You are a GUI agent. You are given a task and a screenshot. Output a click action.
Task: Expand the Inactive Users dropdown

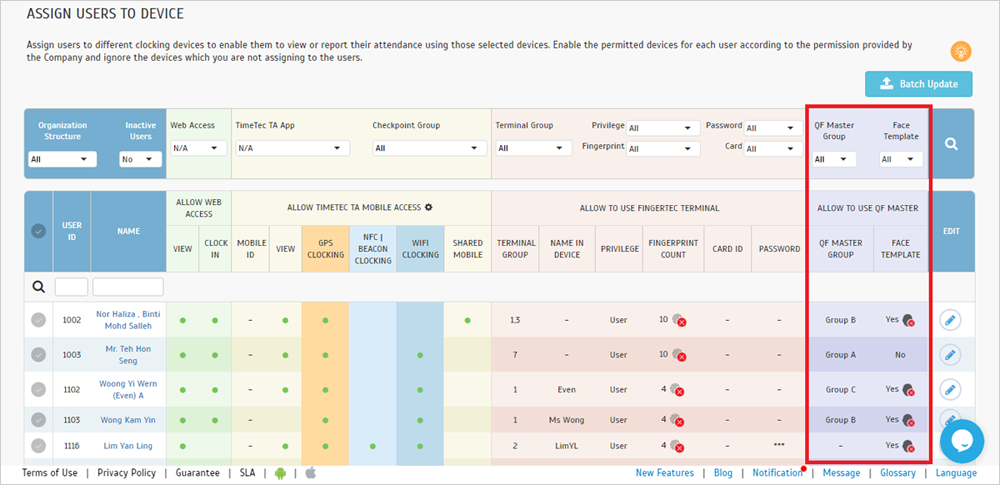point(140,159)
